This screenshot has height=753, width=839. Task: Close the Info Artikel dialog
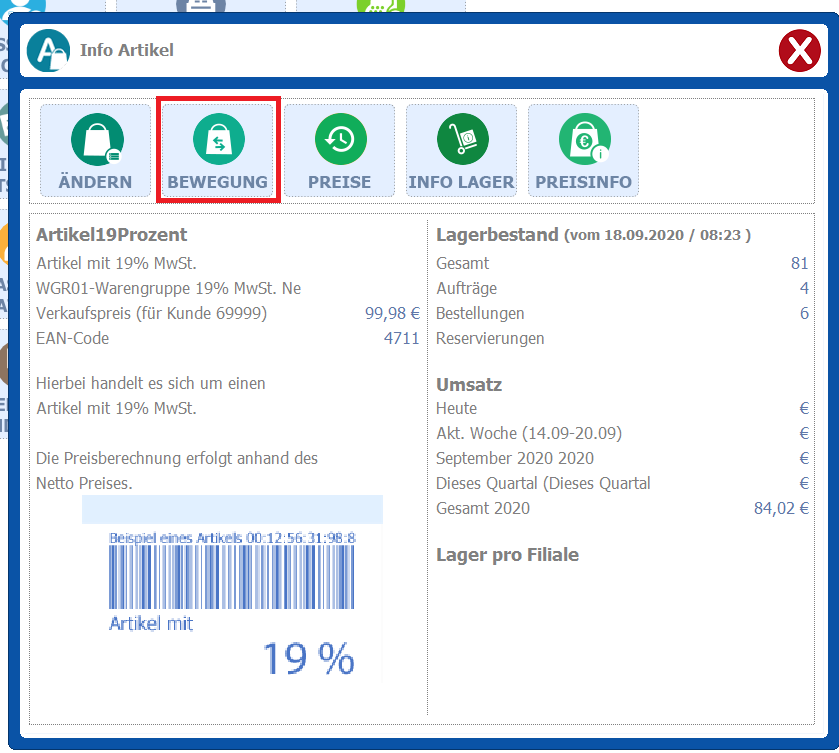point(798,50)
